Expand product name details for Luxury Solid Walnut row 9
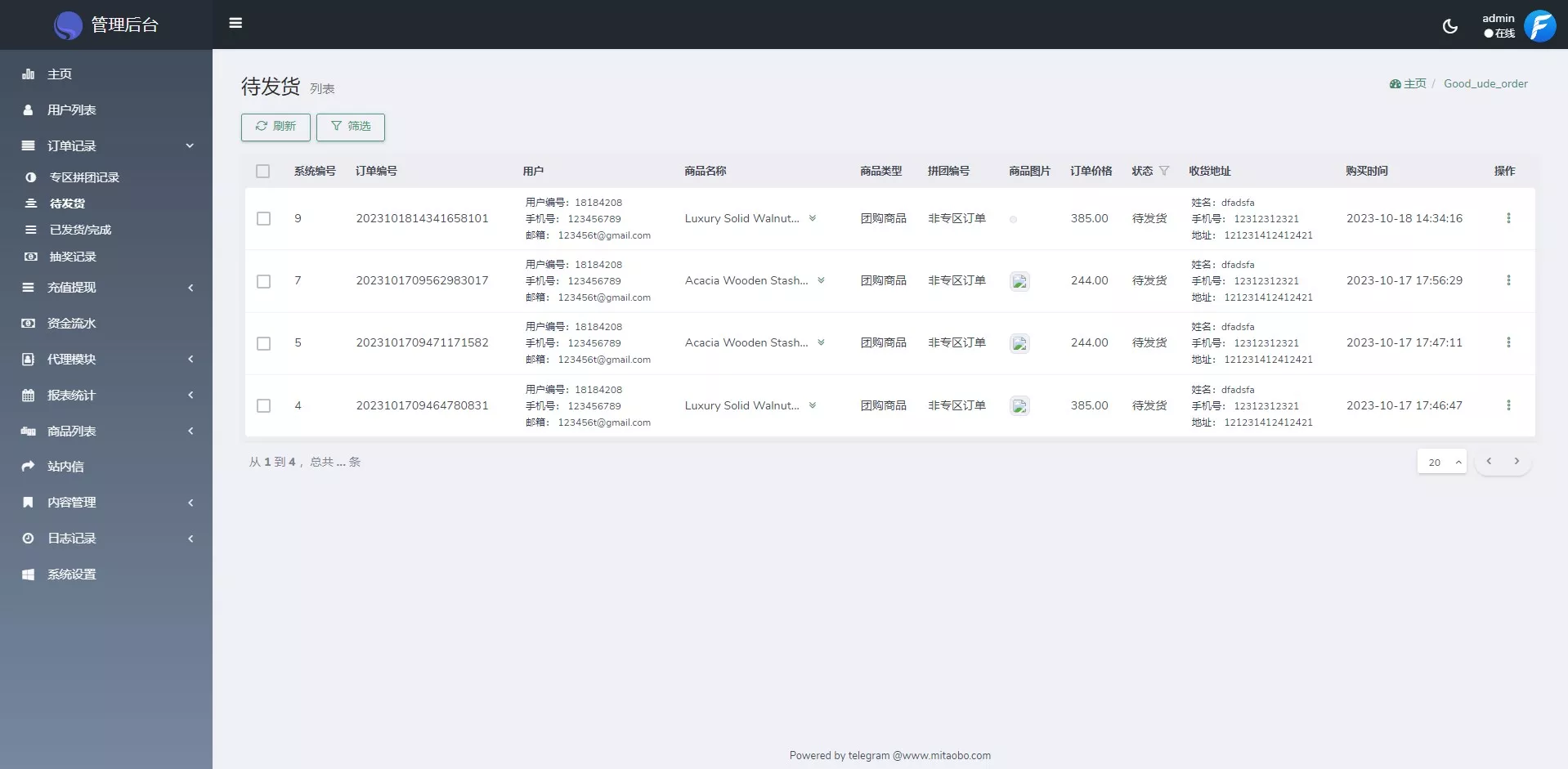 point(813,218)
